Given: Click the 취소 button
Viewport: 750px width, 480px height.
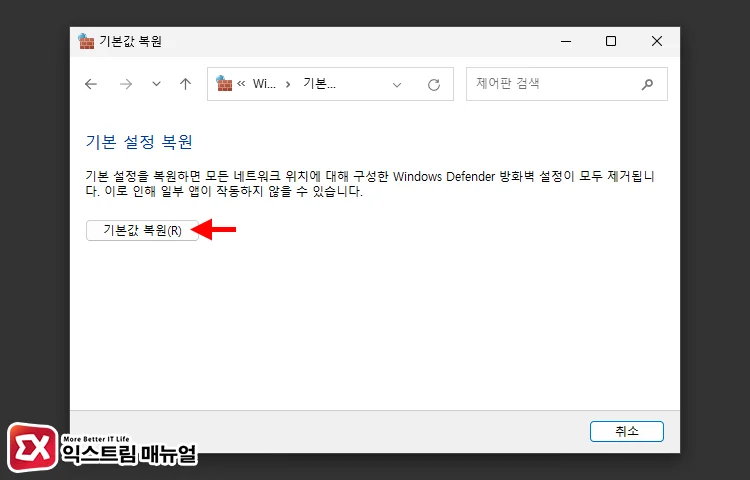Looking at the screenshot, I should [627, 431].
